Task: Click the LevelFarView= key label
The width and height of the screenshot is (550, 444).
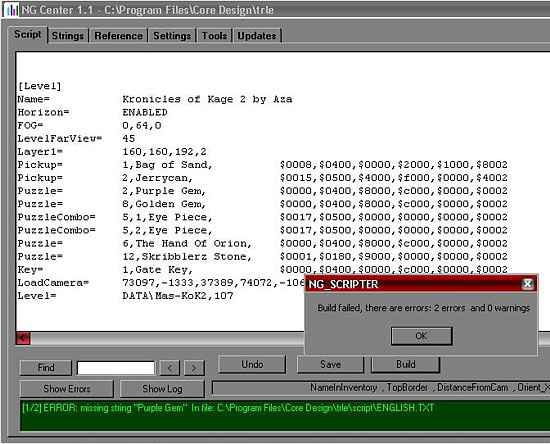Action: tap(60, 139)
